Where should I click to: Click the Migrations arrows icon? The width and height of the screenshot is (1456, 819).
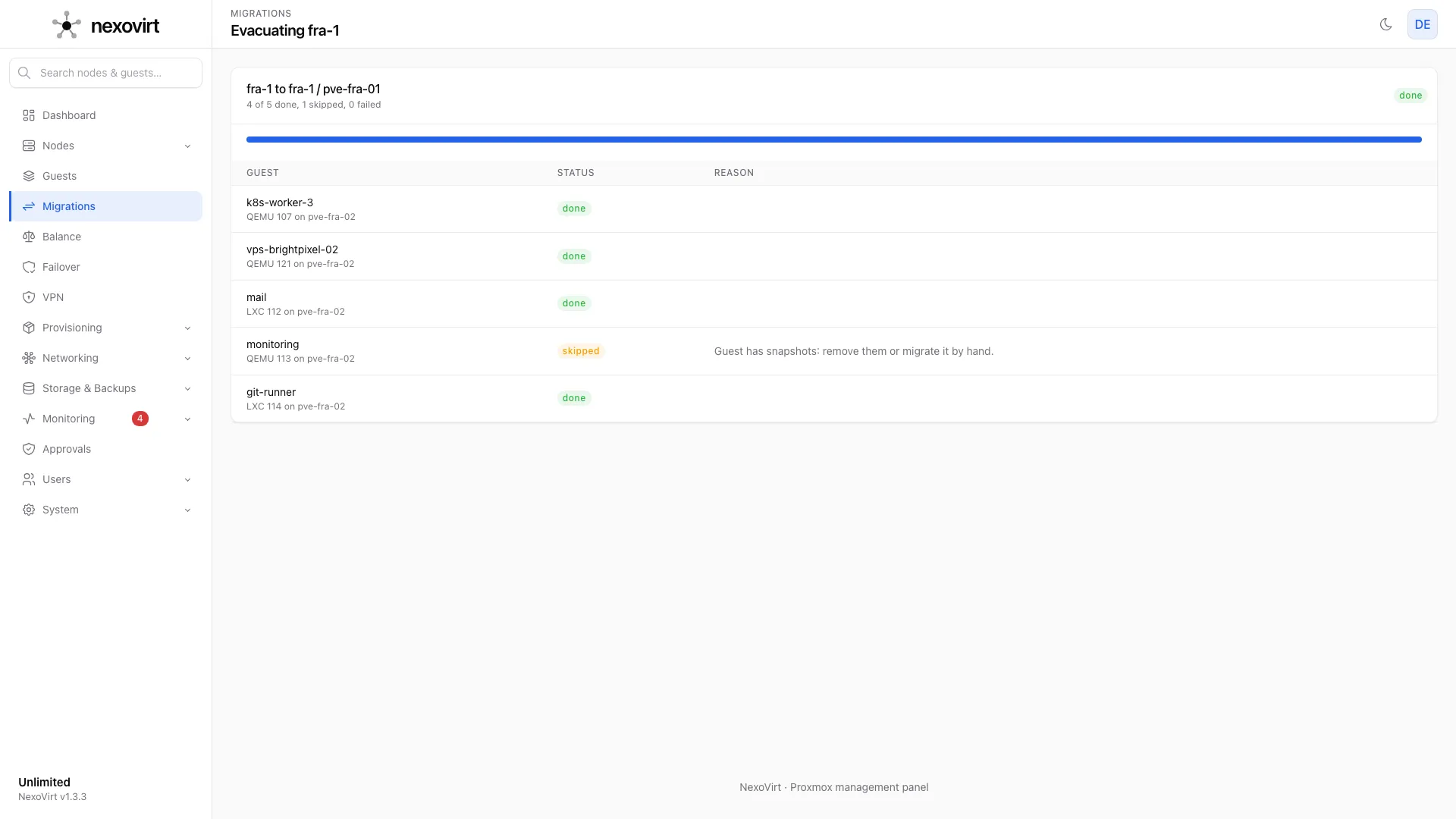point(29,206)
